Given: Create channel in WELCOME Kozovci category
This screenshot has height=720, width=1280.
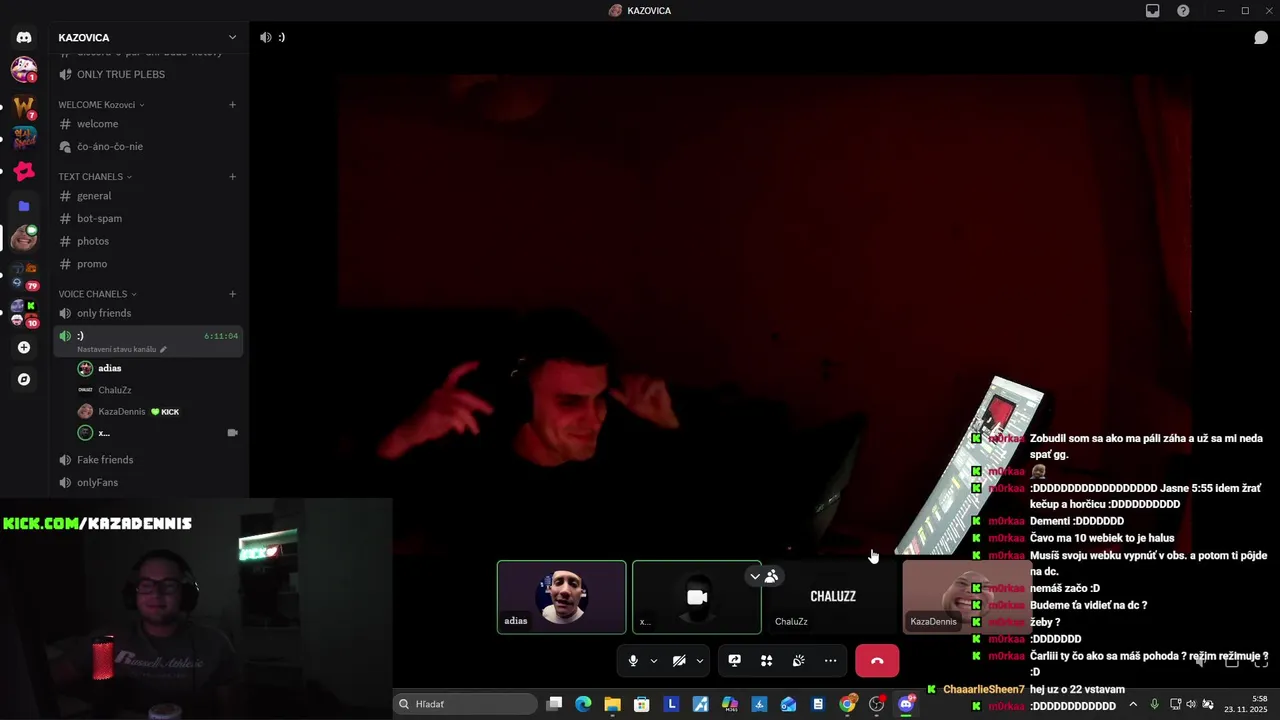Looking at the screenshot, I should pos(232,105).
